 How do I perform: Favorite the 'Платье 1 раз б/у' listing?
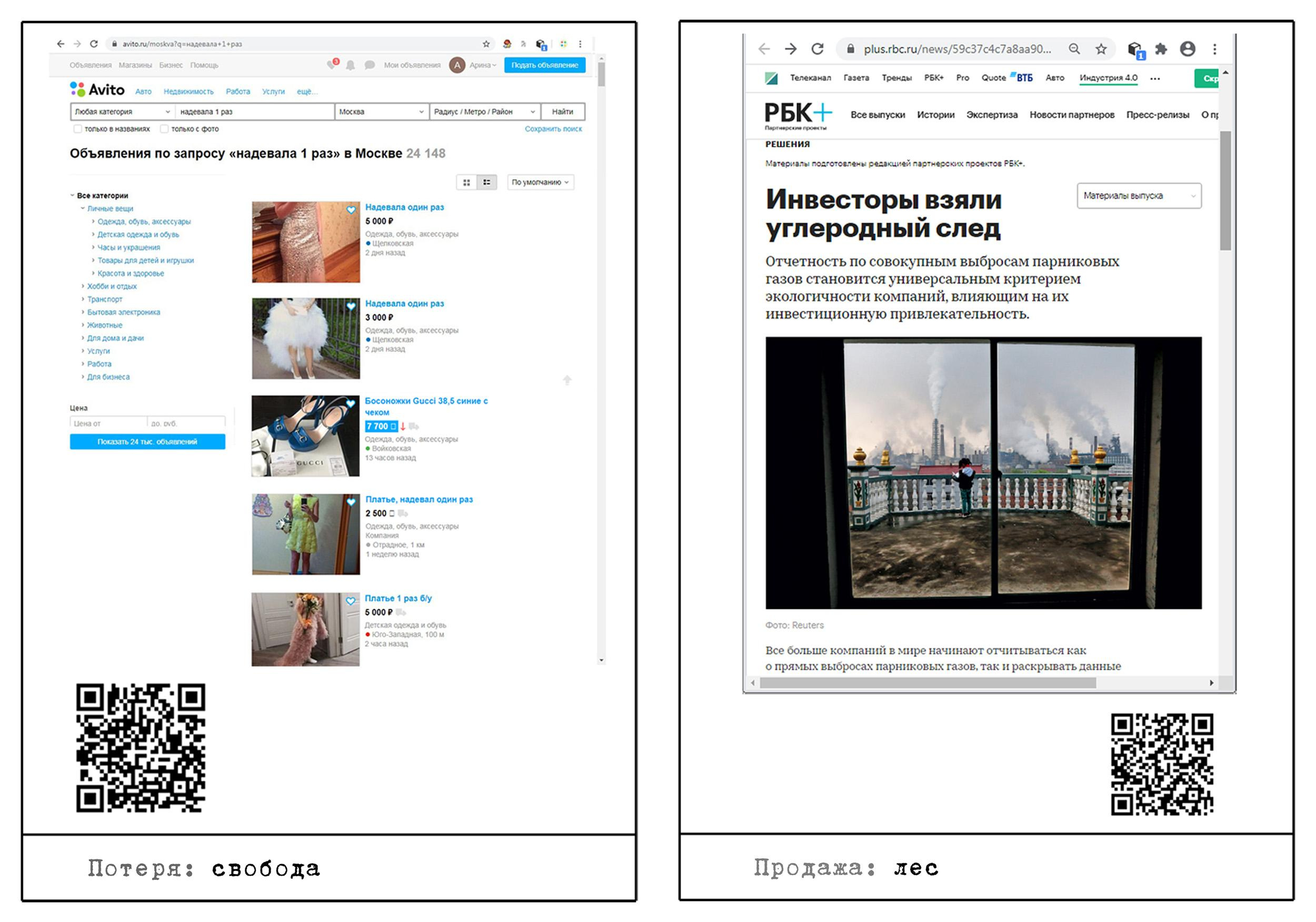pyautogui.click(x=351, y=601)
